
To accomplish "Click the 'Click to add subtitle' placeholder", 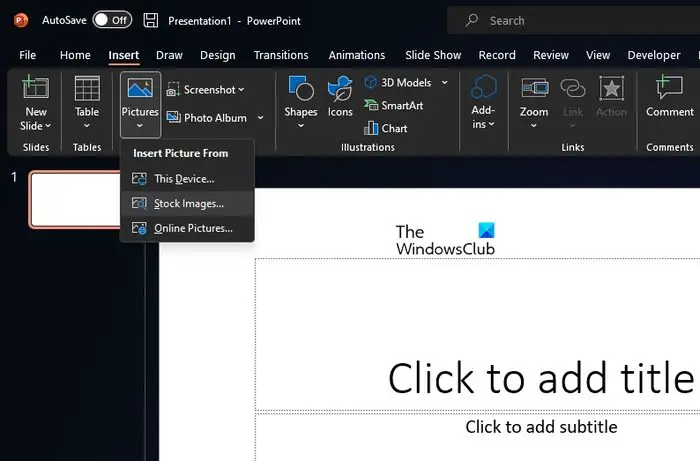I will click(x=541, y=427).
